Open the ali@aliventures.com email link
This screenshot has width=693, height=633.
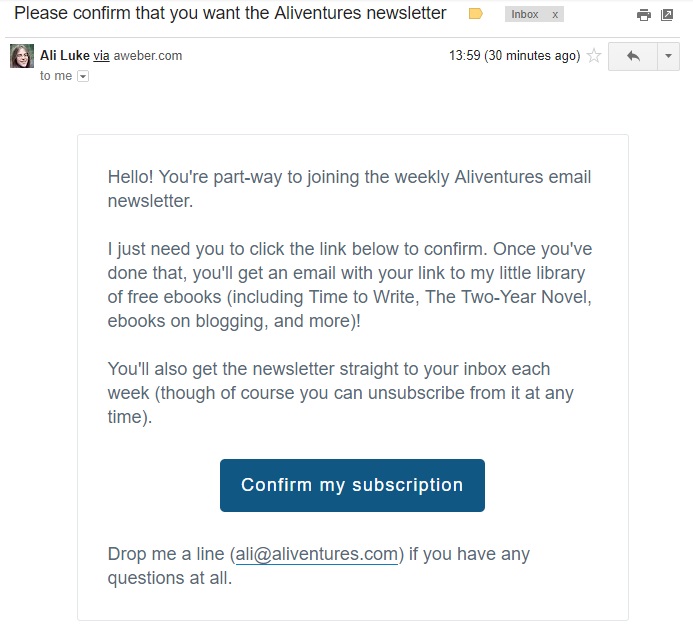point(317,554)
